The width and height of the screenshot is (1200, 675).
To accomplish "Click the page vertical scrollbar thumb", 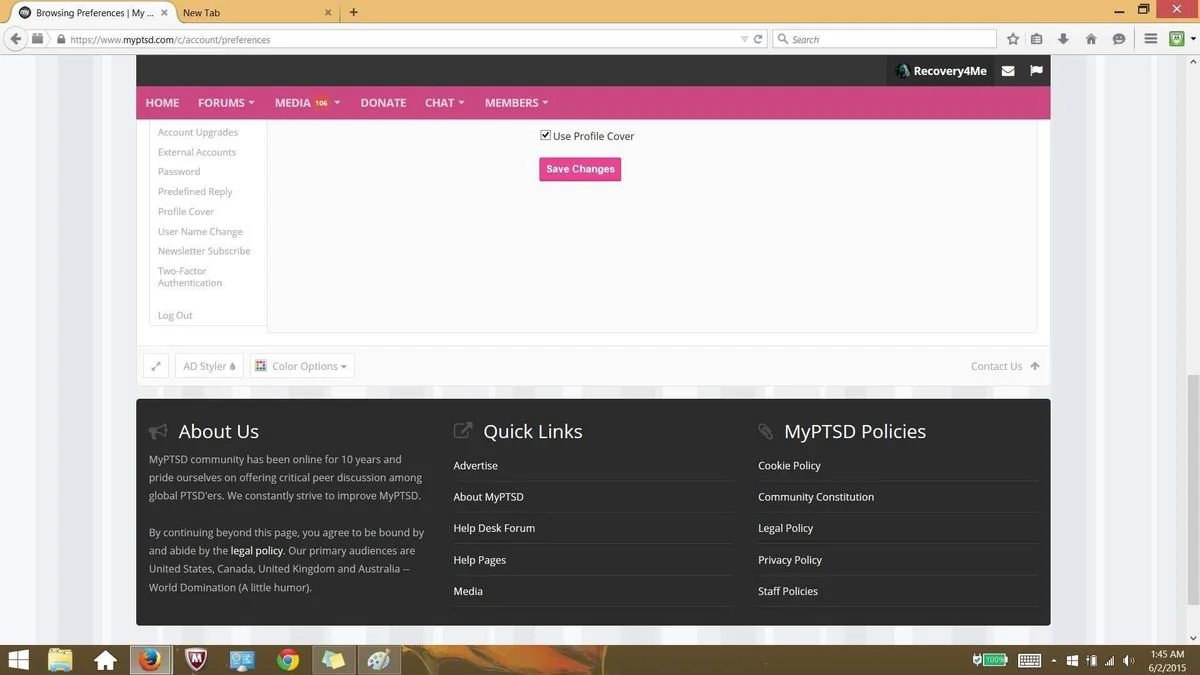I will pos(1192,490).
